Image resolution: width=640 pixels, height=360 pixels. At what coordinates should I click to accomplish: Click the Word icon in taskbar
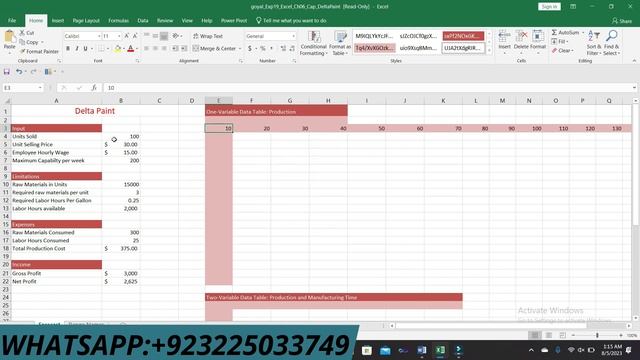point(422,350)
